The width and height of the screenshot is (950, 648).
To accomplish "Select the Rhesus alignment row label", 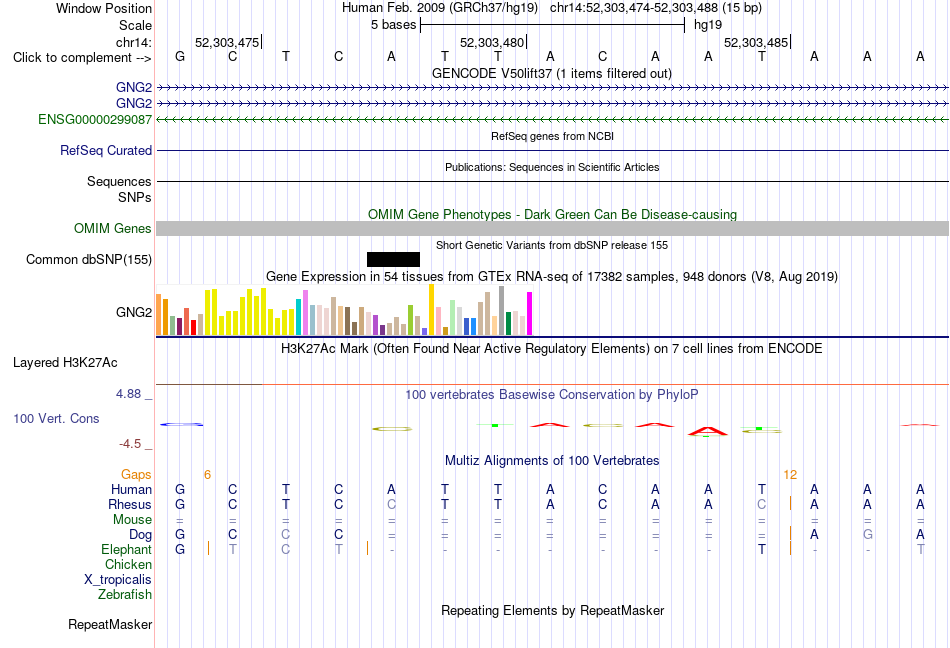I will coord(130,504).
